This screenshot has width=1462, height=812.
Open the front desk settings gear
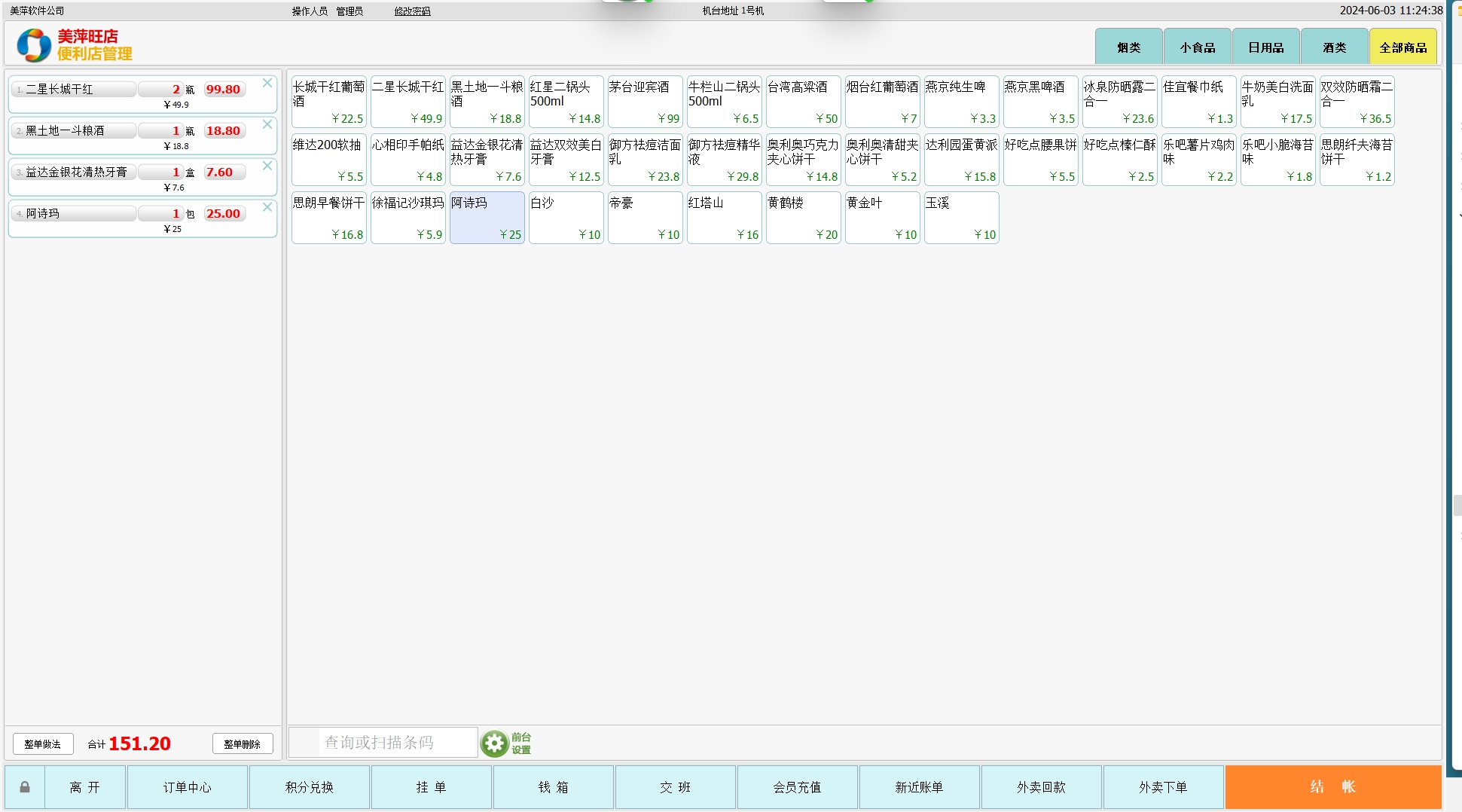click(x=495, y=743)
